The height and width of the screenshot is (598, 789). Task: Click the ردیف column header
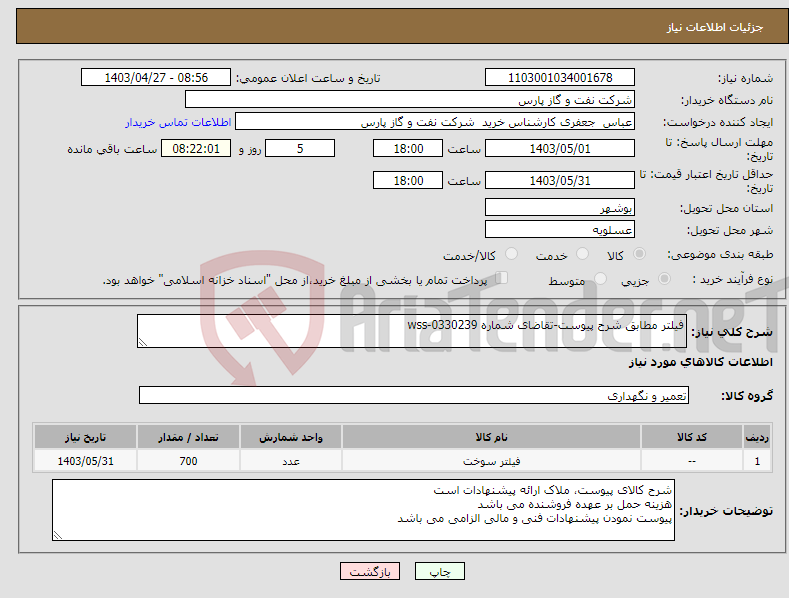(757, 437)
